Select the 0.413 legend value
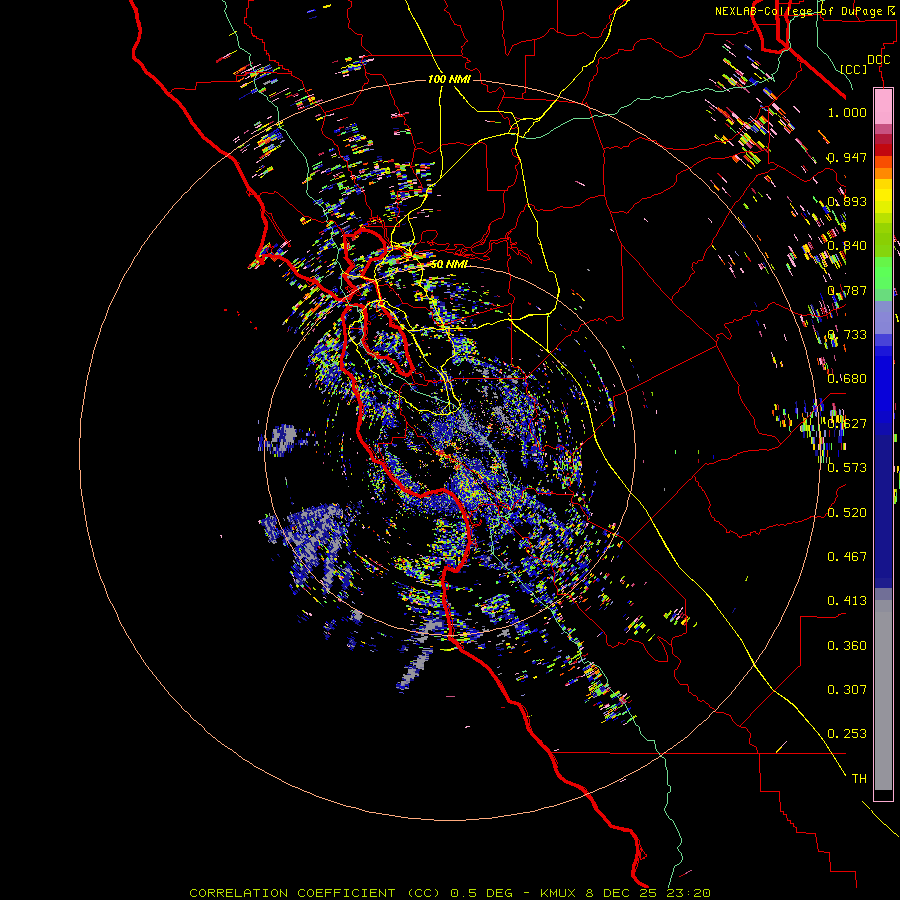The width and height of the screenshot is (900, 900). [847, 601]
